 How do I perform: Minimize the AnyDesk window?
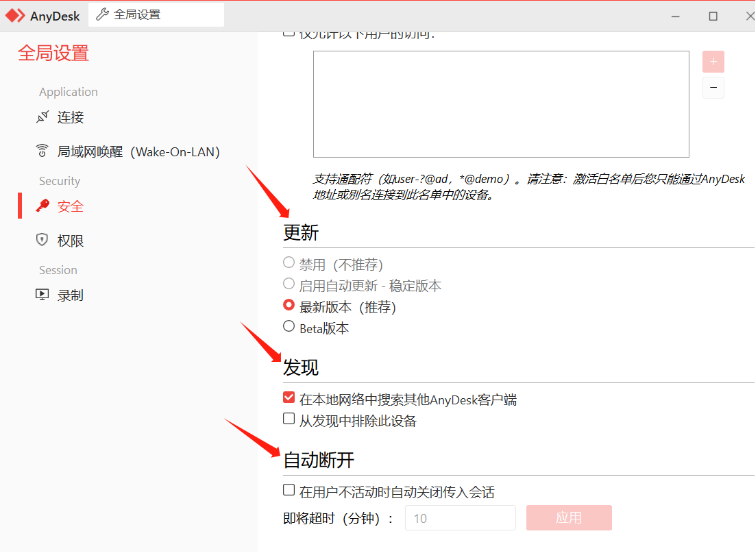[x=676, y=16]
